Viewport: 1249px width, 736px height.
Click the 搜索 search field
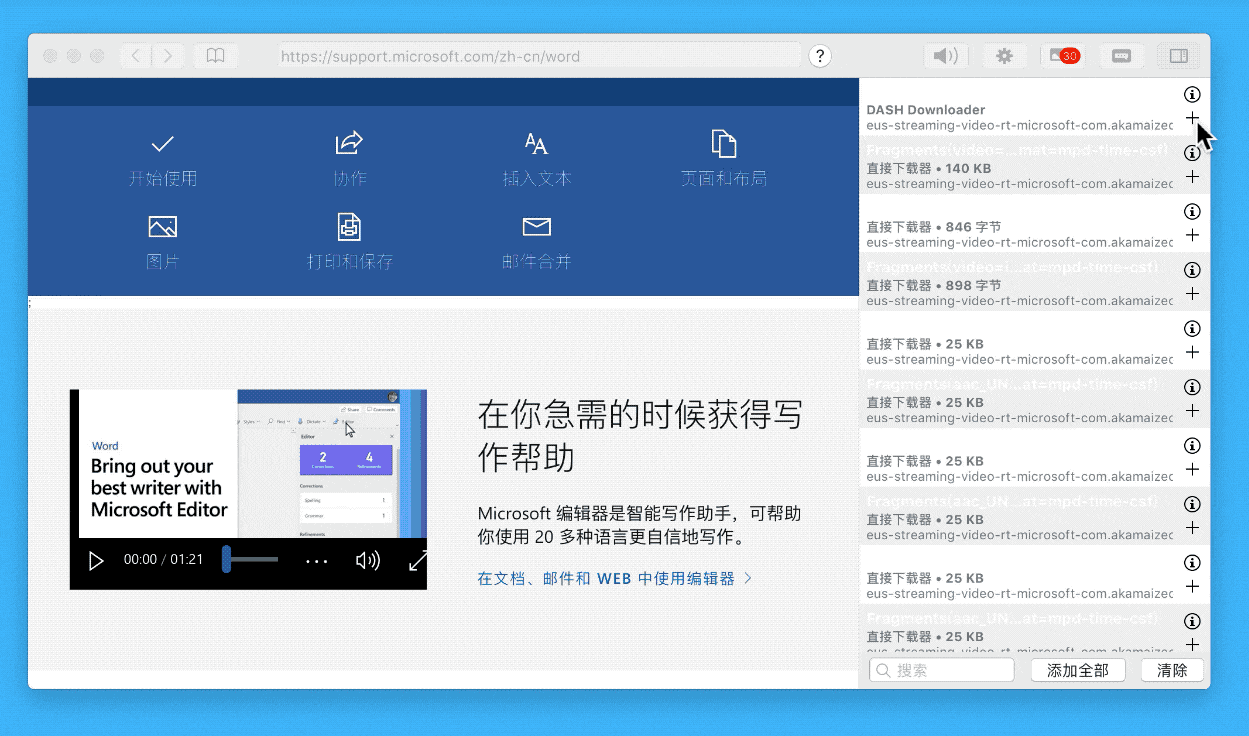coord(942,670)
